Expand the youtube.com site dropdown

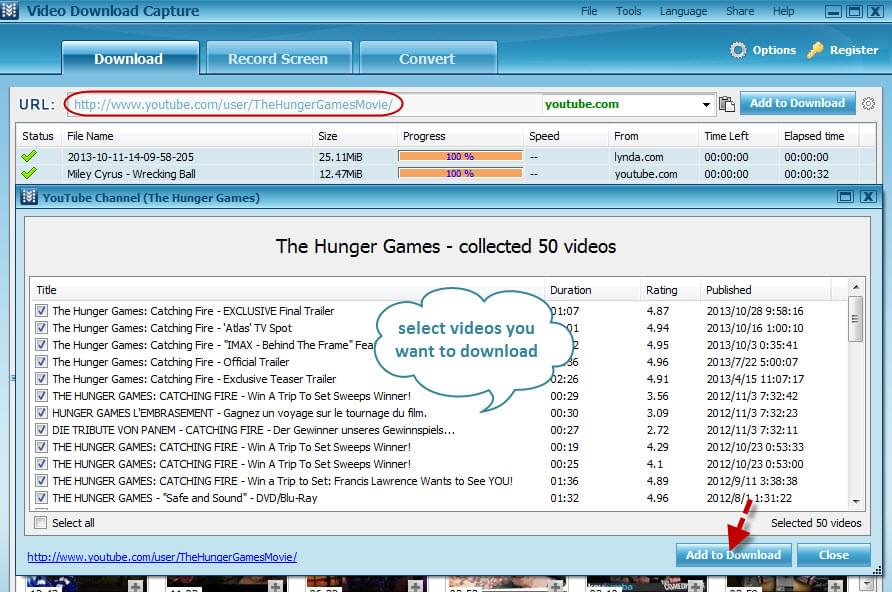pyautogui.click(x=706, y=105)
